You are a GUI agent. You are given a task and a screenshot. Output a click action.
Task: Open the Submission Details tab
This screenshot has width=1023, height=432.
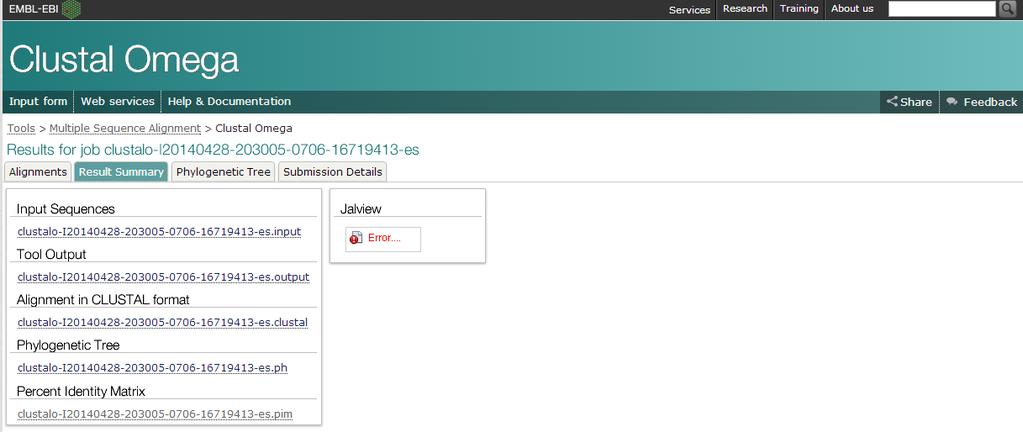pyautogui.click(x=333, y=172)
